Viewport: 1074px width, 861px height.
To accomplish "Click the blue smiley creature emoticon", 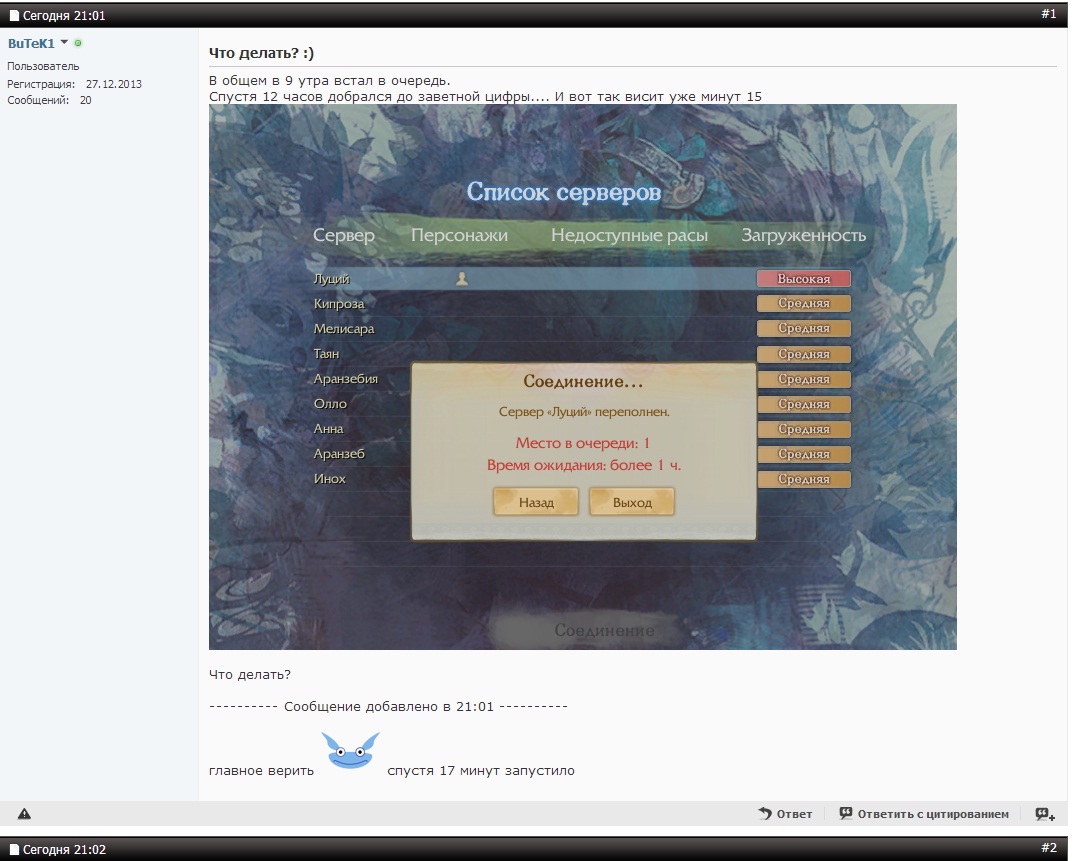I will point(350,750).
